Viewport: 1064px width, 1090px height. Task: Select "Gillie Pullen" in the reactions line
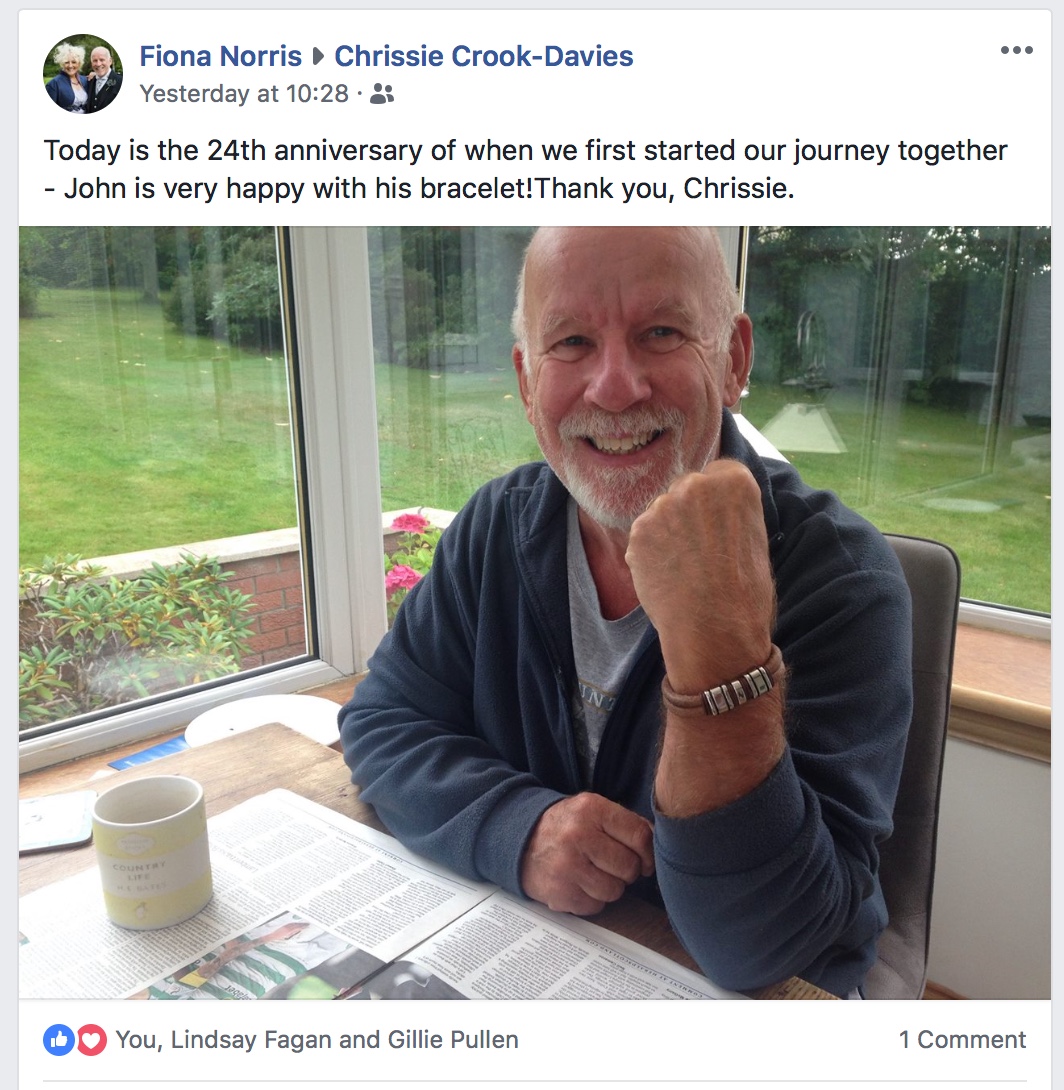(453, 1039)
